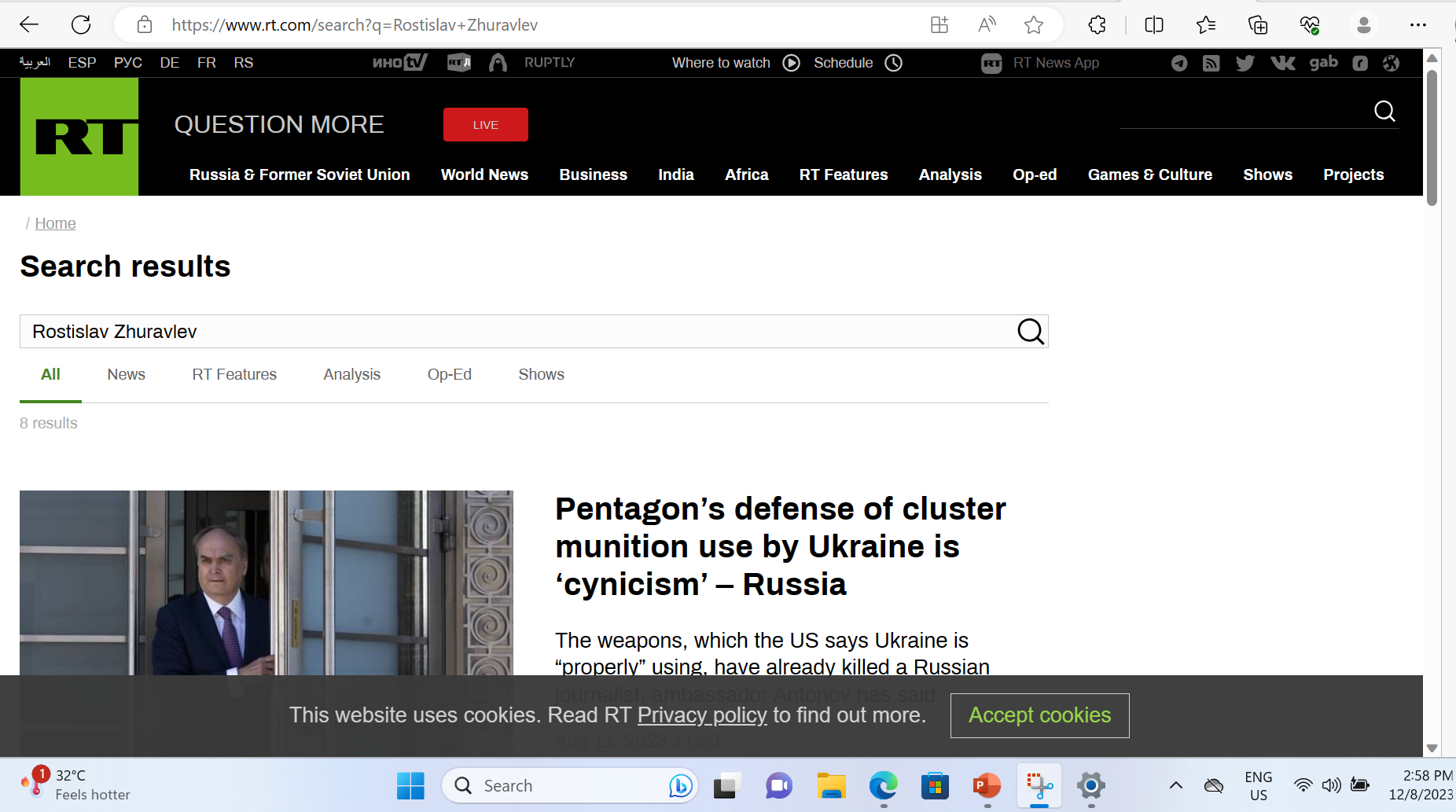Screen dimensions: 1456x812
Task: Go to Home breadcrumb link
Action: click(x=55, y=223)
